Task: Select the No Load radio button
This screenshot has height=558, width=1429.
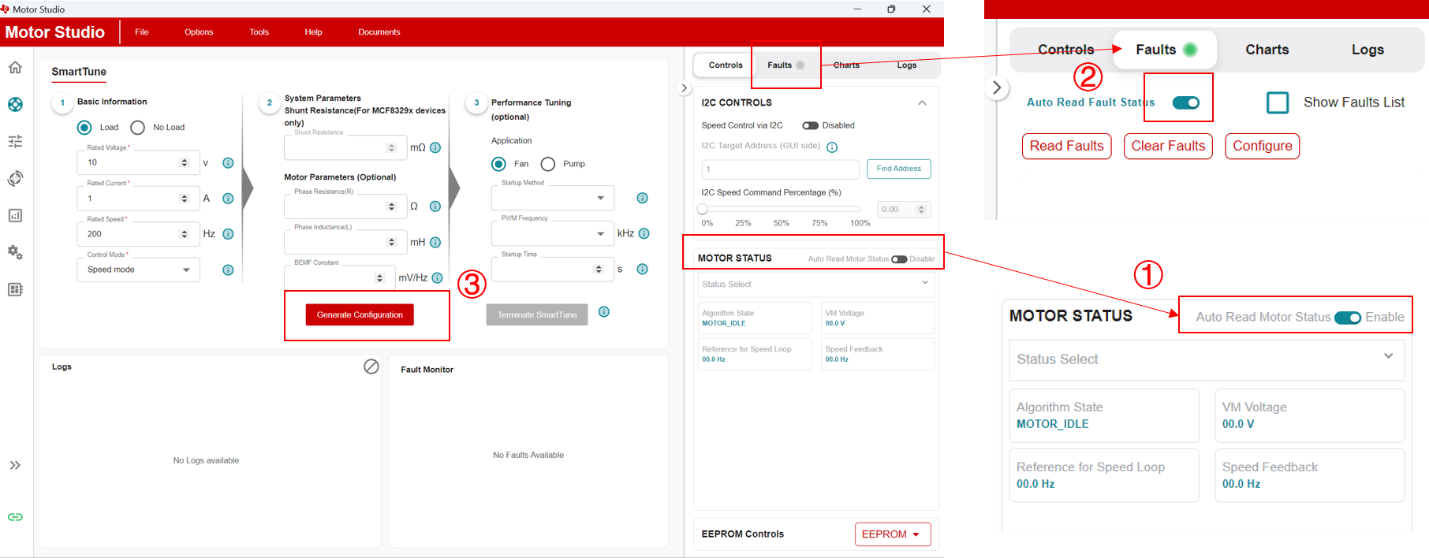Action: point(138,127)
